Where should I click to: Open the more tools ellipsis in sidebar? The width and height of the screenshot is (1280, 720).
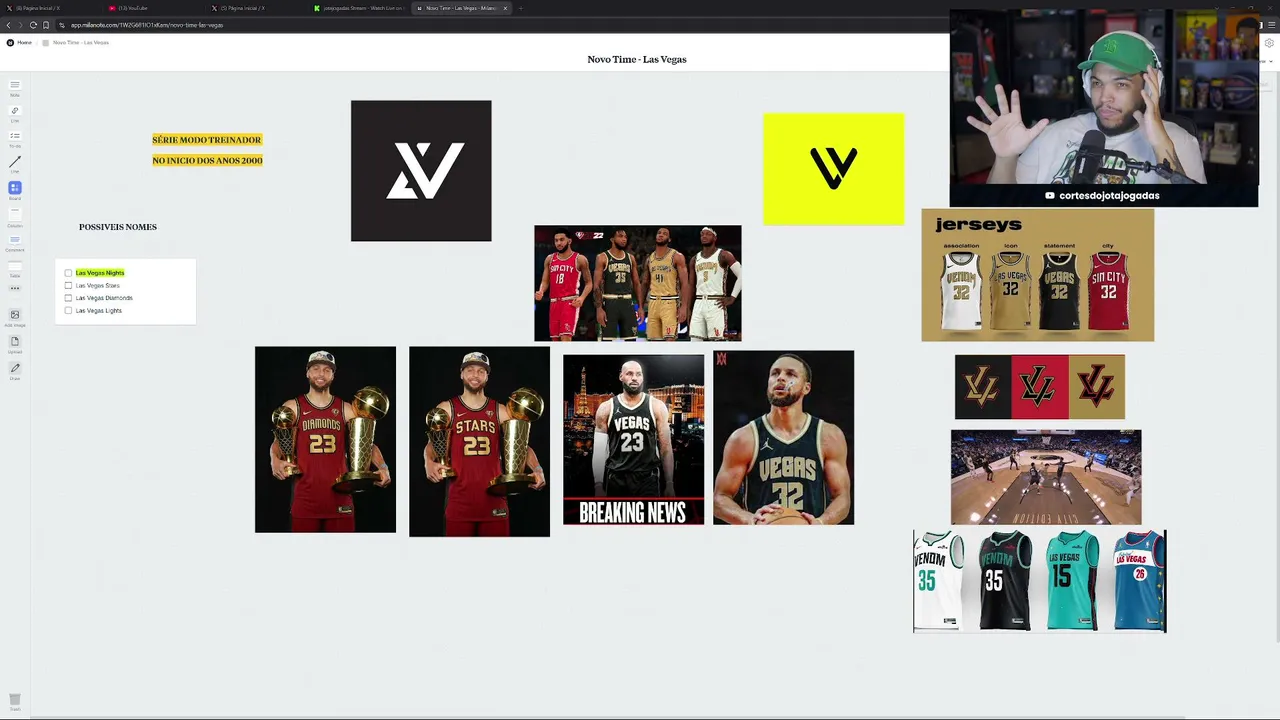pos(15,288)
